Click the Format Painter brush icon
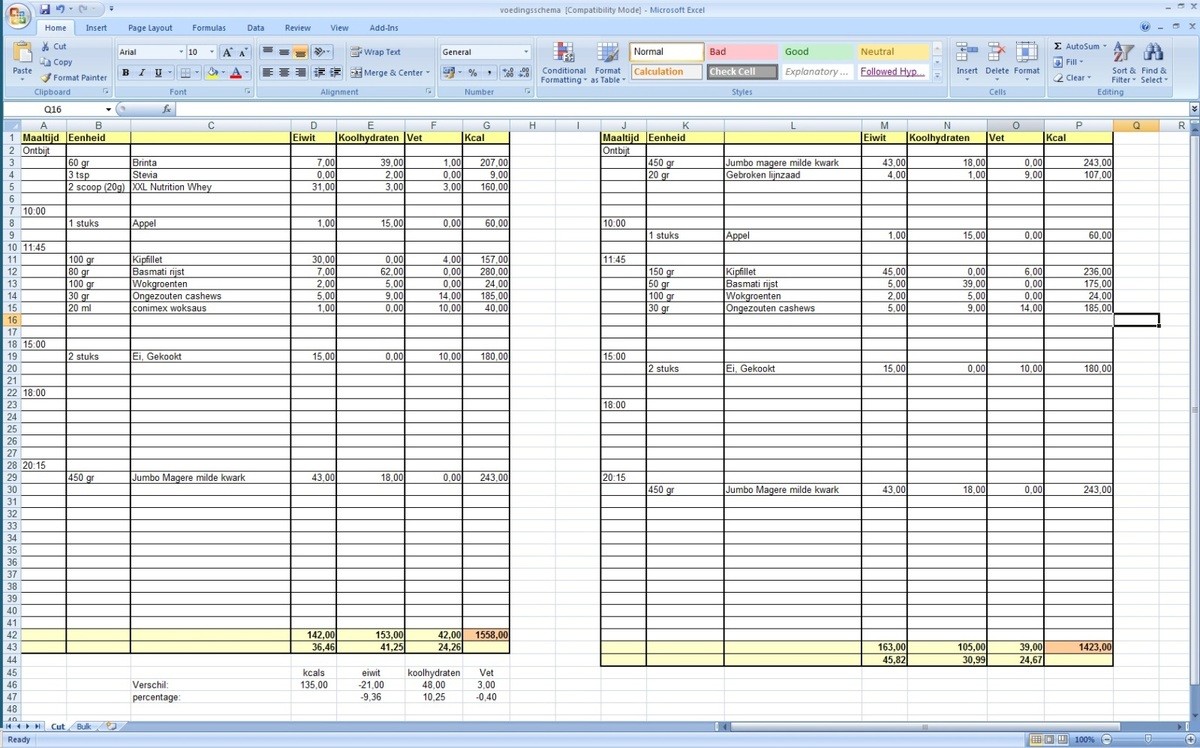 click(x=47, y=77)
